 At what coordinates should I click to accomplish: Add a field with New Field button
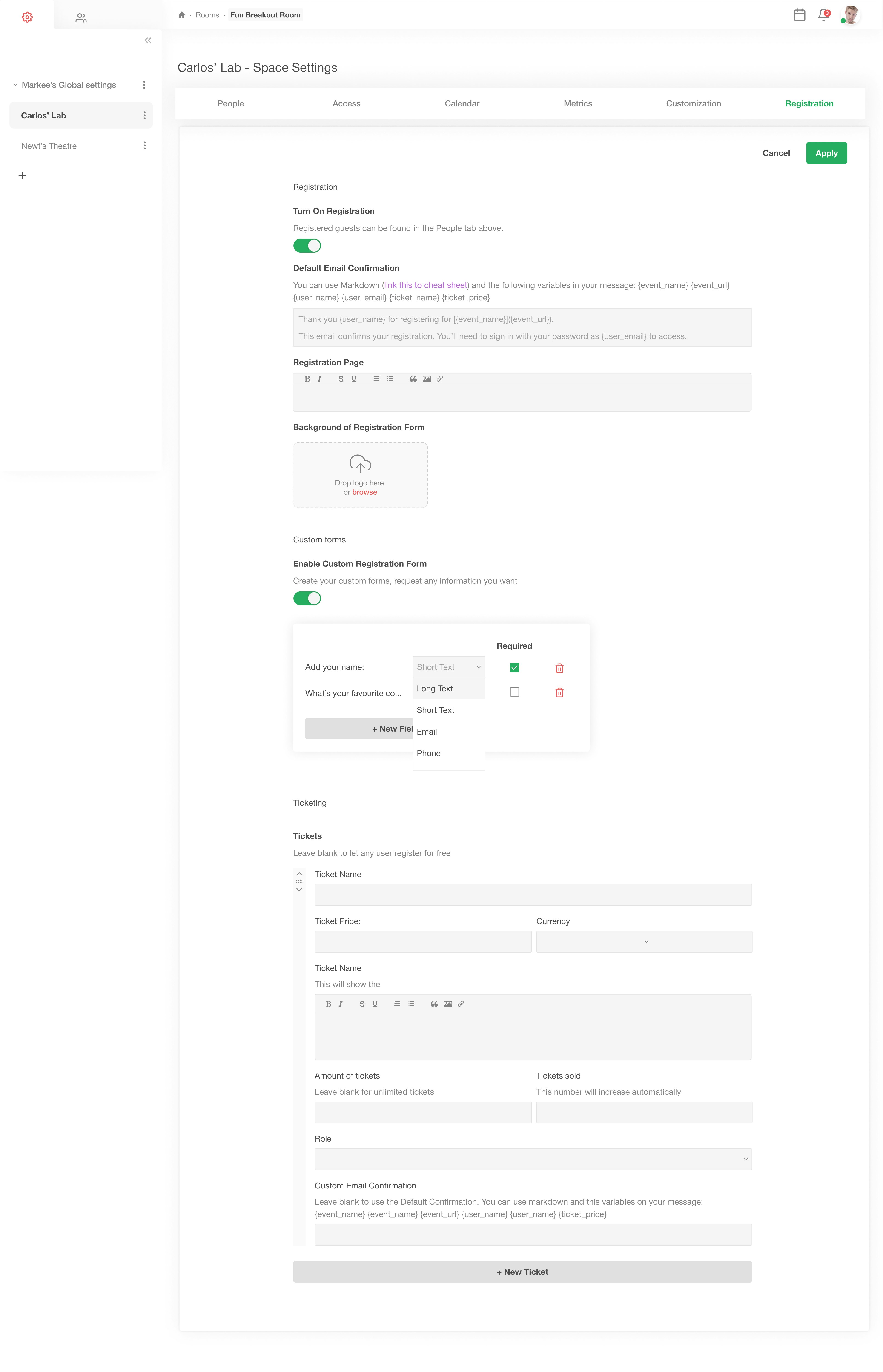coord(359,729)
